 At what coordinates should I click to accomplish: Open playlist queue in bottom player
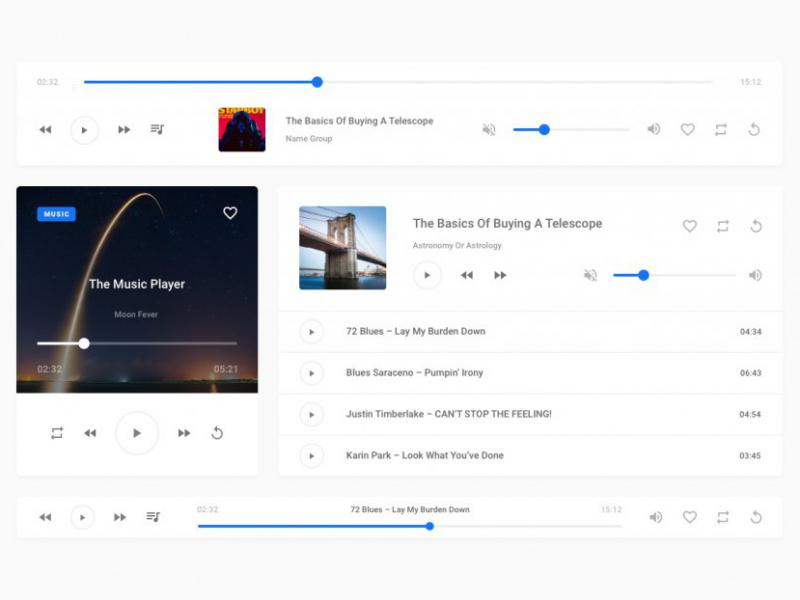[x=153, y=517]
